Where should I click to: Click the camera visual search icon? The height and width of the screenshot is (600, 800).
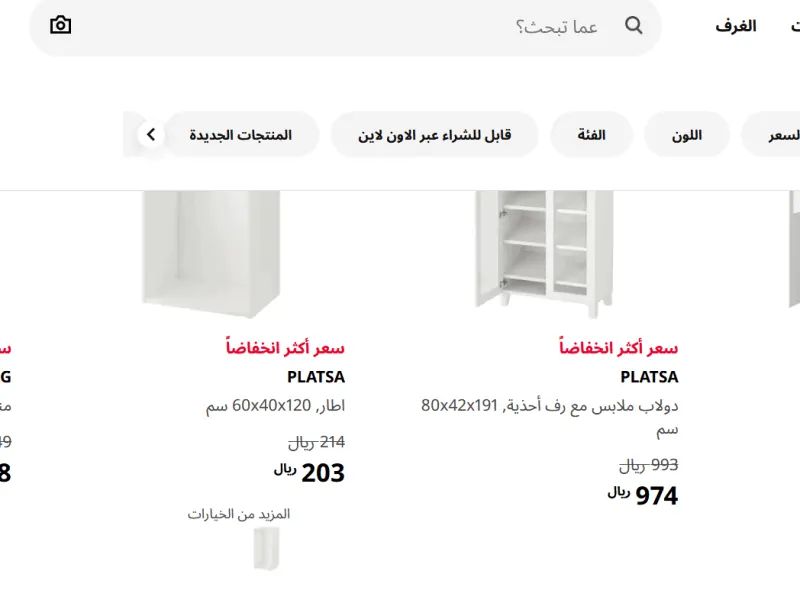[60, 25]
